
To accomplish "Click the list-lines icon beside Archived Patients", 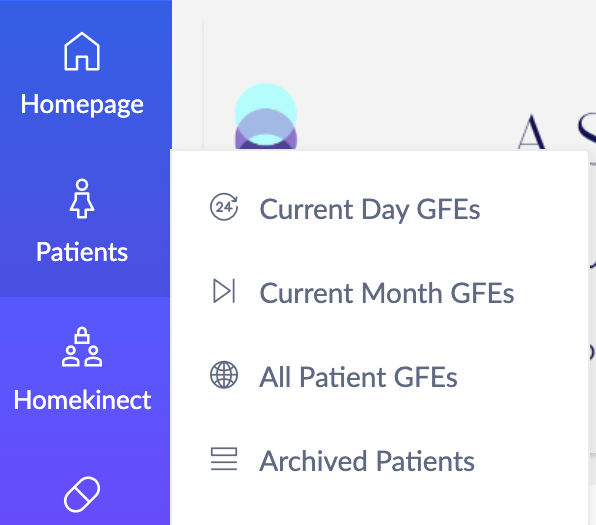I will click(x=224, y=459).
